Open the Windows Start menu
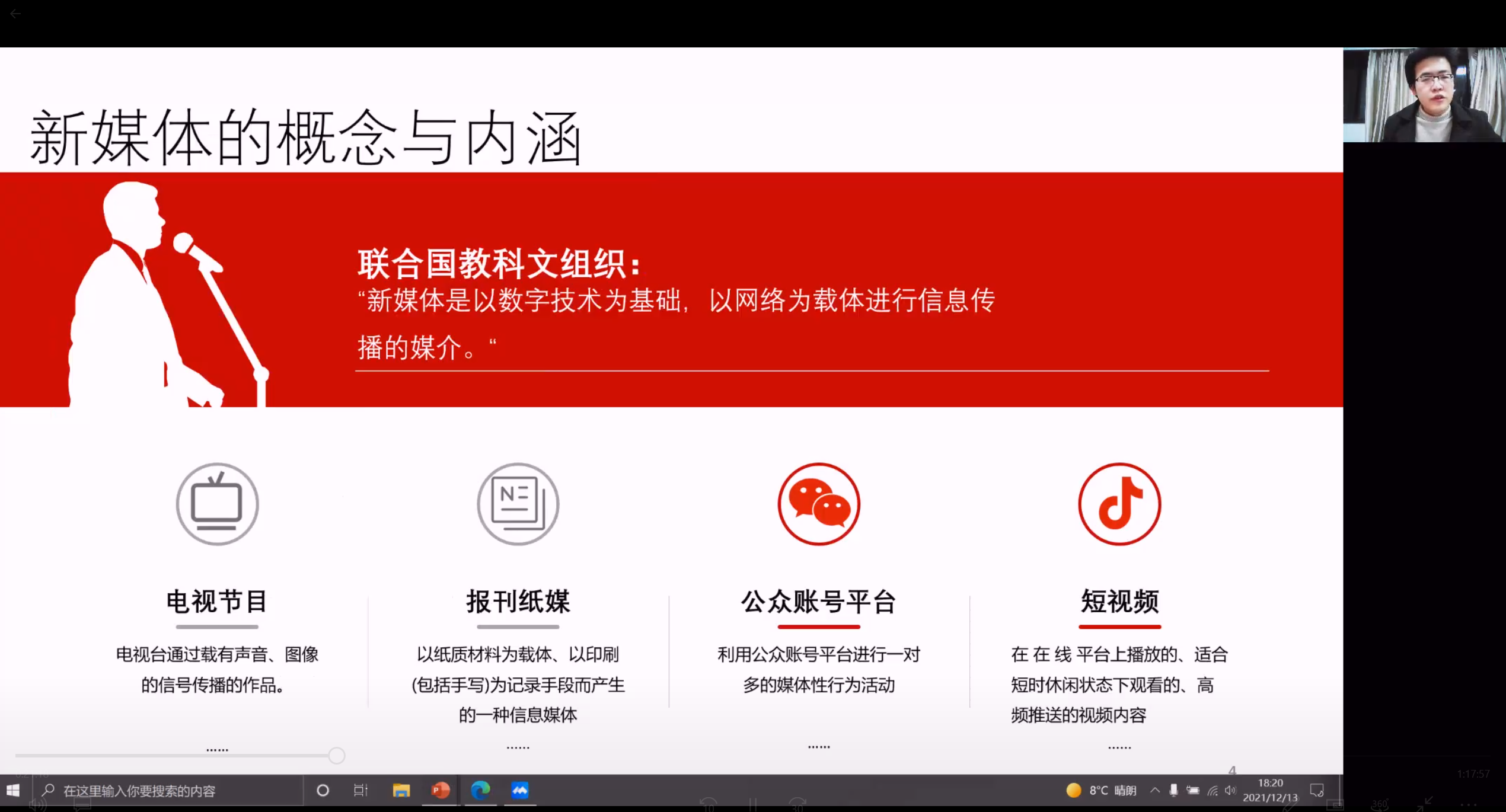The height and width of the screenshot is (812, 1506). tap(13, 791)
